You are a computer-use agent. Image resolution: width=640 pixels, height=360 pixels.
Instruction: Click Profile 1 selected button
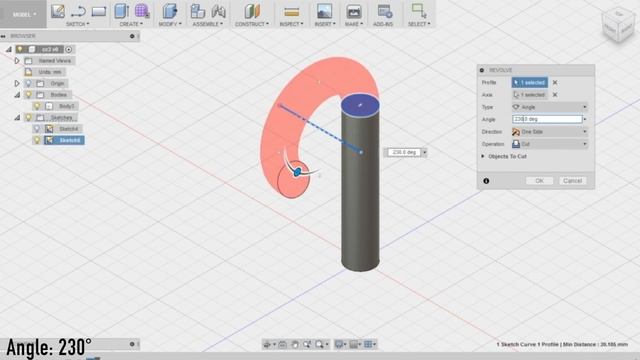[530, 82]
